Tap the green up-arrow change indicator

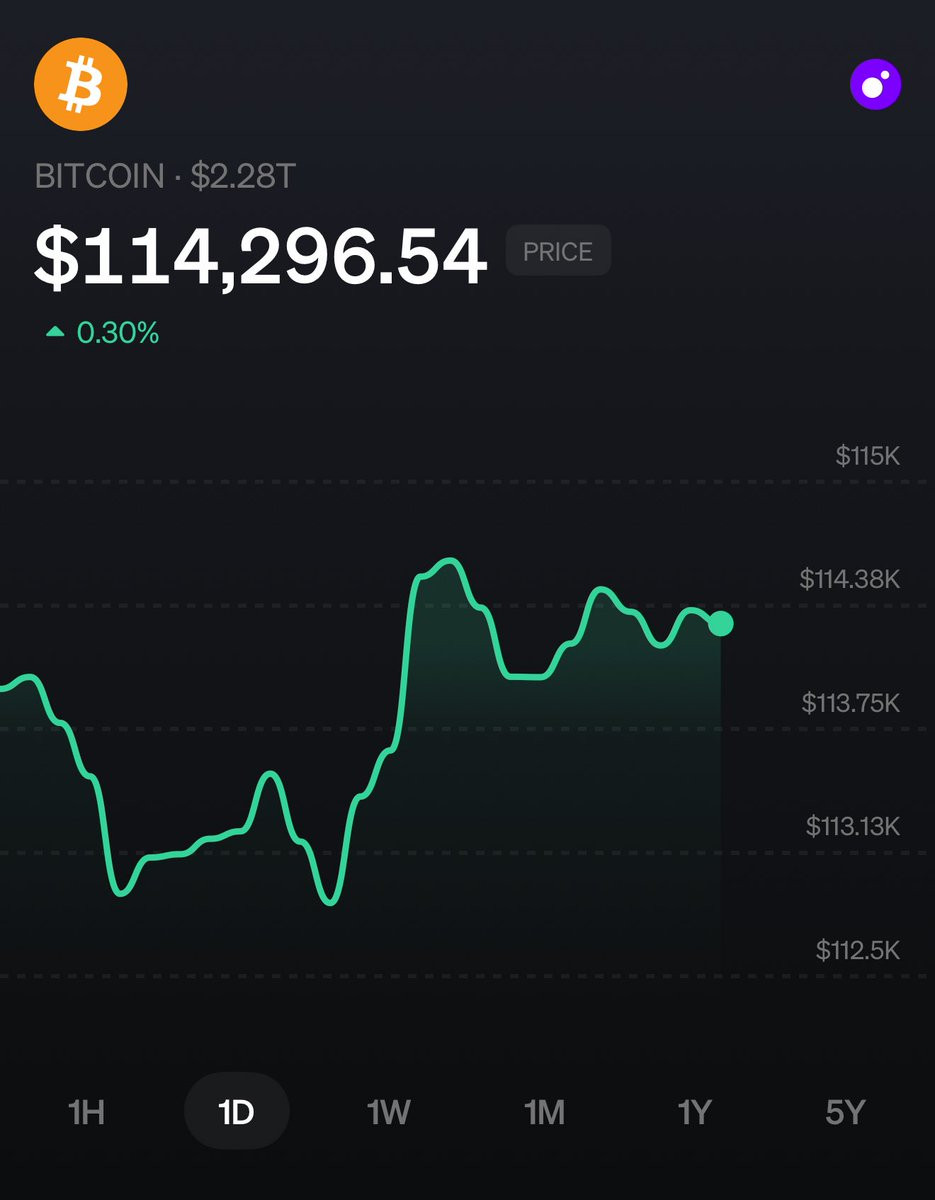click(x=56, y=332)
